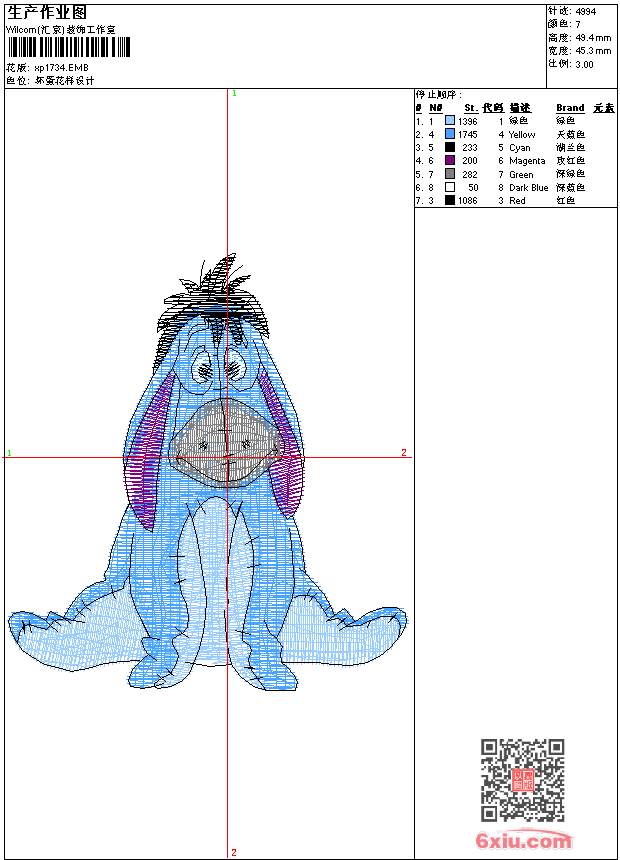Click the scale value 3.00
The width and height of the screenshot is (620, 860).
[584, 64]
